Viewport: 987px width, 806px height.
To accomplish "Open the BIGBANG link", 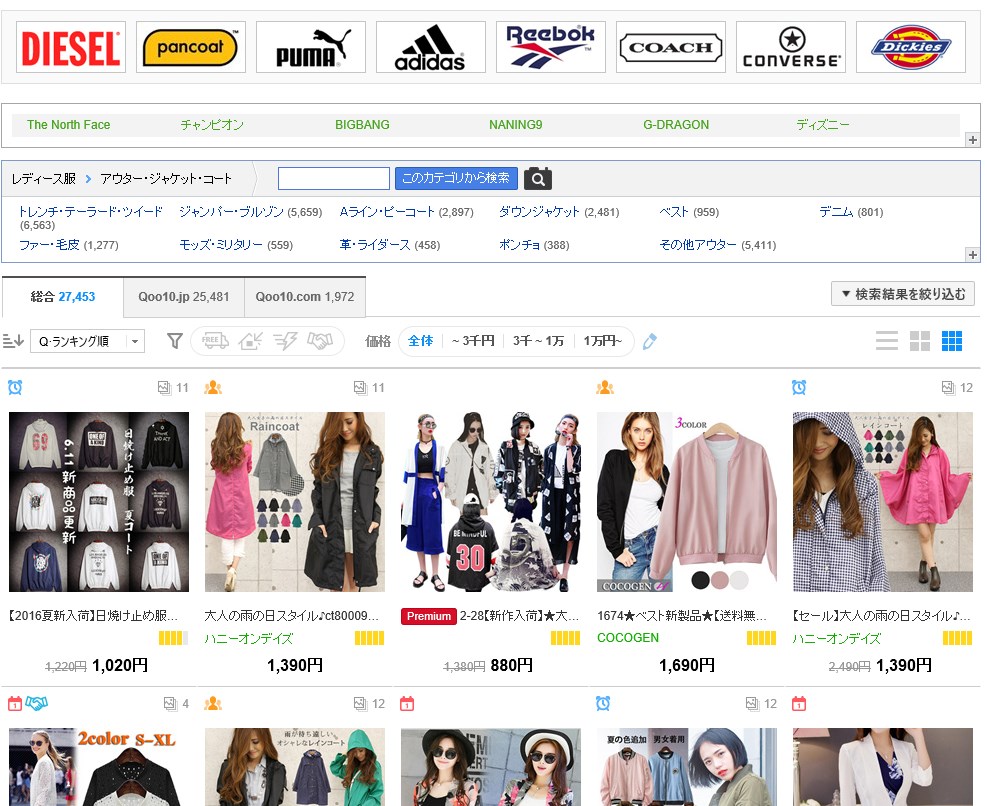I will (x=362, y=125).
